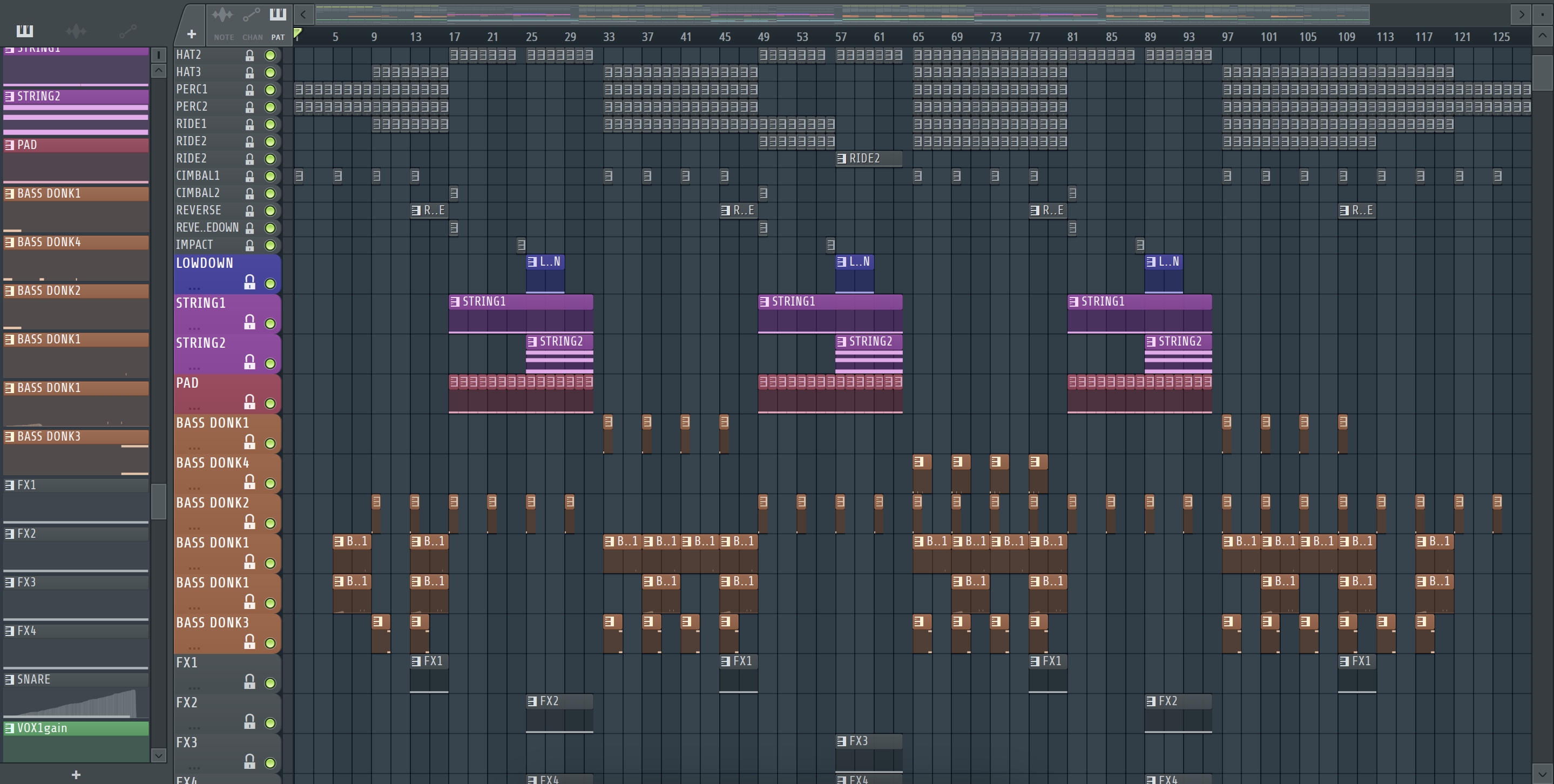Switch picker to pattern clips view
The image size is (1554, 784).
tap(25, 30)
